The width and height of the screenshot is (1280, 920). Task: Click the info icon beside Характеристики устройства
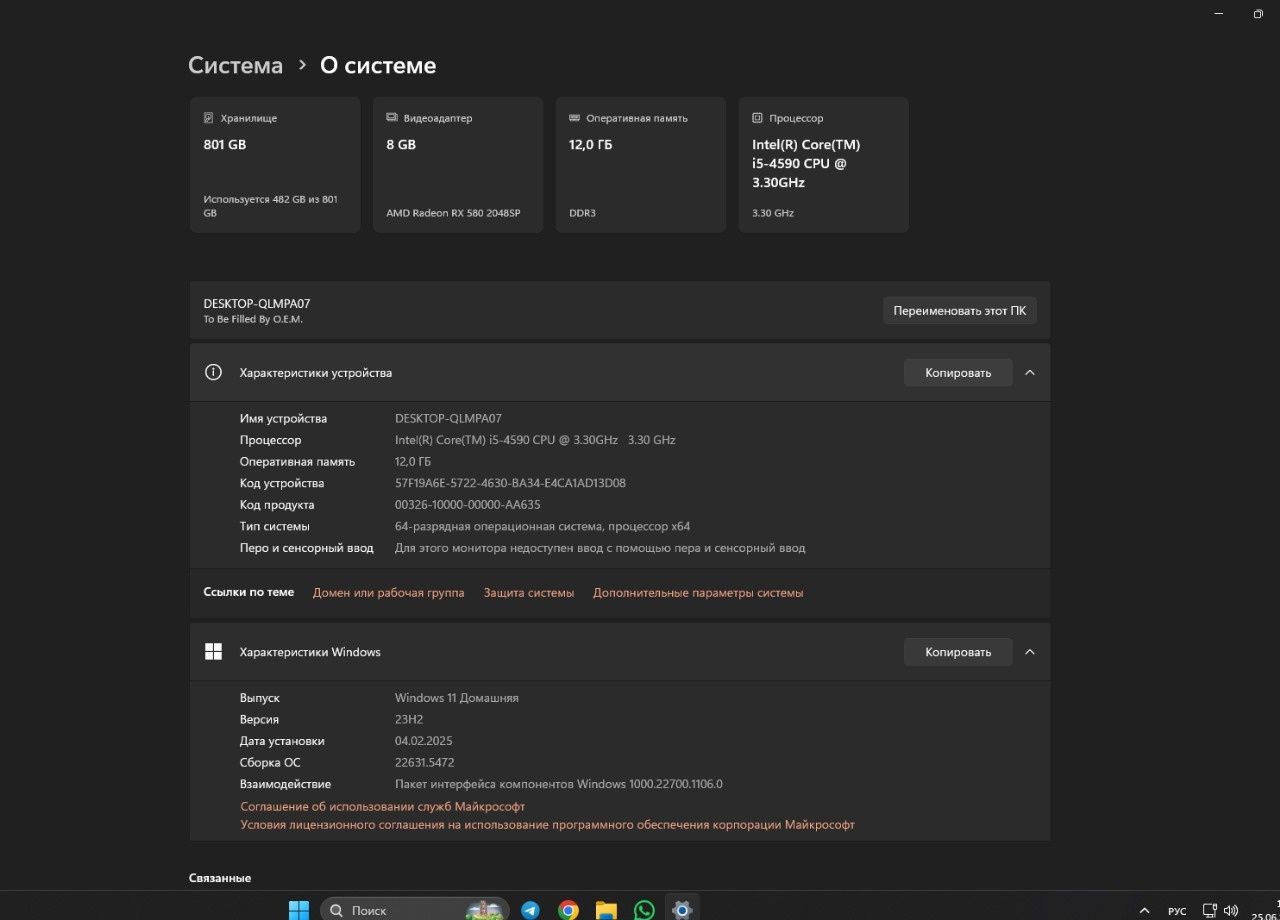pyautogui.click(x=213, y=372)
